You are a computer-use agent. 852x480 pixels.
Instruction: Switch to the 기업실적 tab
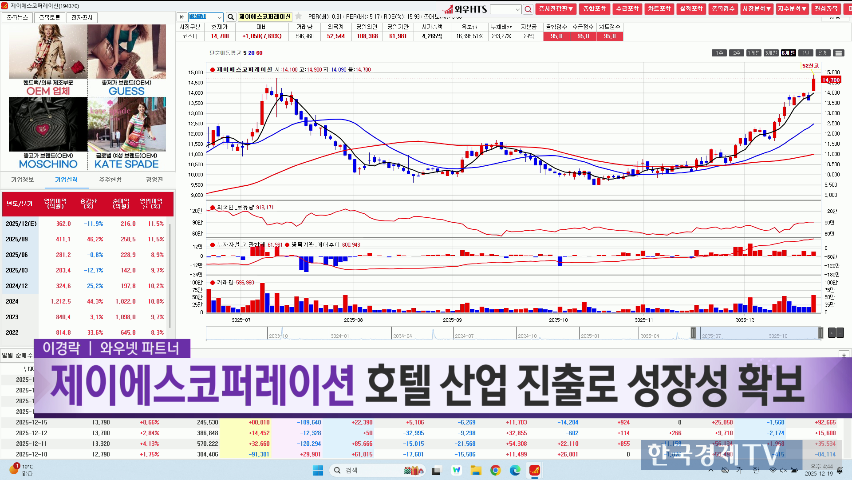pos(66,179)
